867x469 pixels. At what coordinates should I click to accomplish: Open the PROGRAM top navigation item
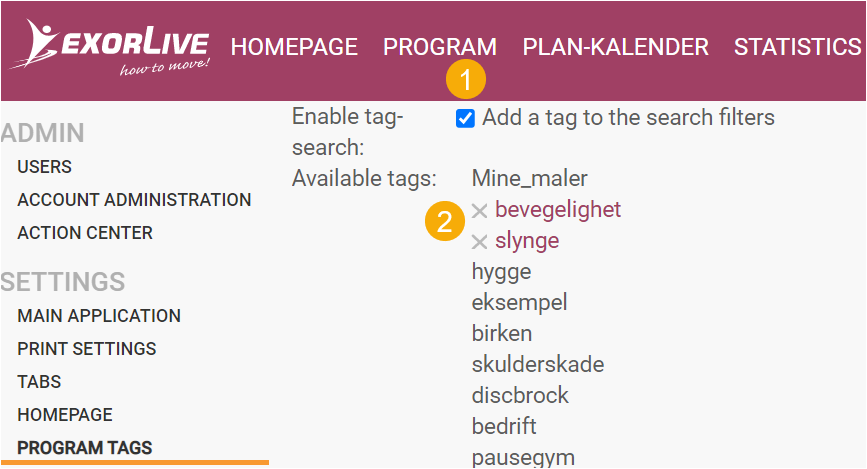tap(440, 47)
